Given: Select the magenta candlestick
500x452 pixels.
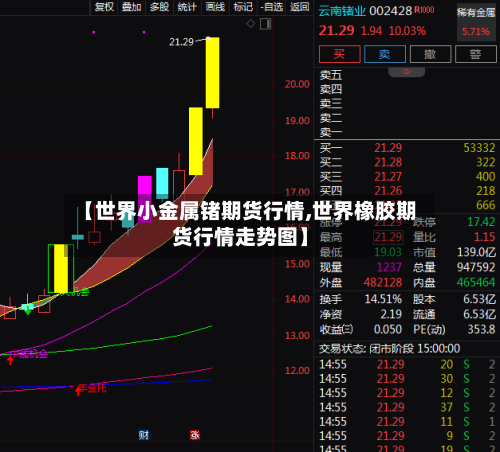Looking at the screenshot, I should (x=145, y=199).
